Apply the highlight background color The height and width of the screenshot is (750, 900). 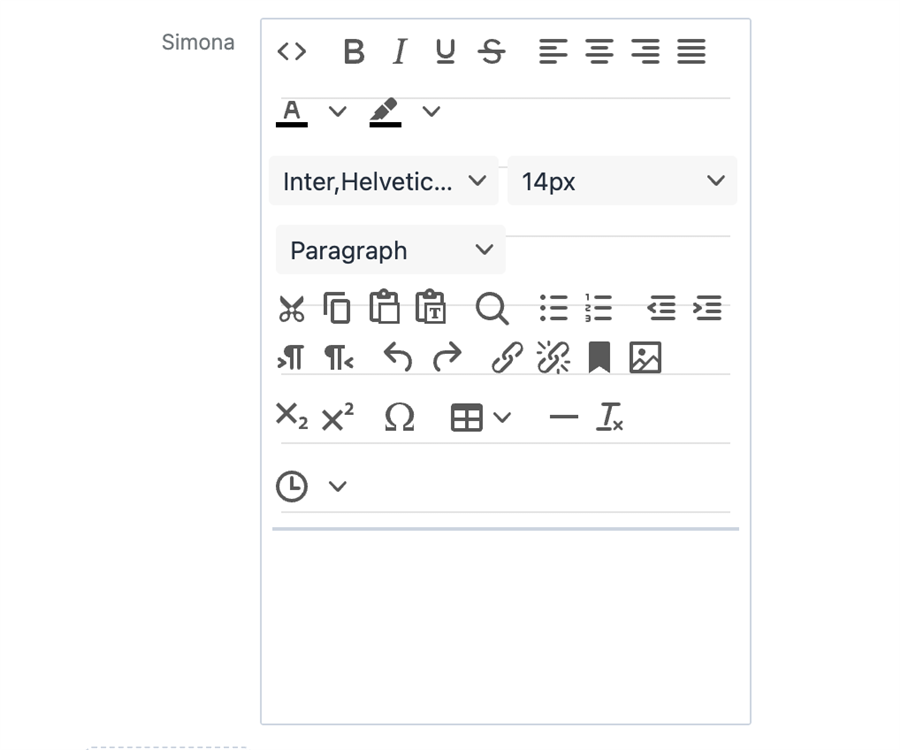coord(385,111)
